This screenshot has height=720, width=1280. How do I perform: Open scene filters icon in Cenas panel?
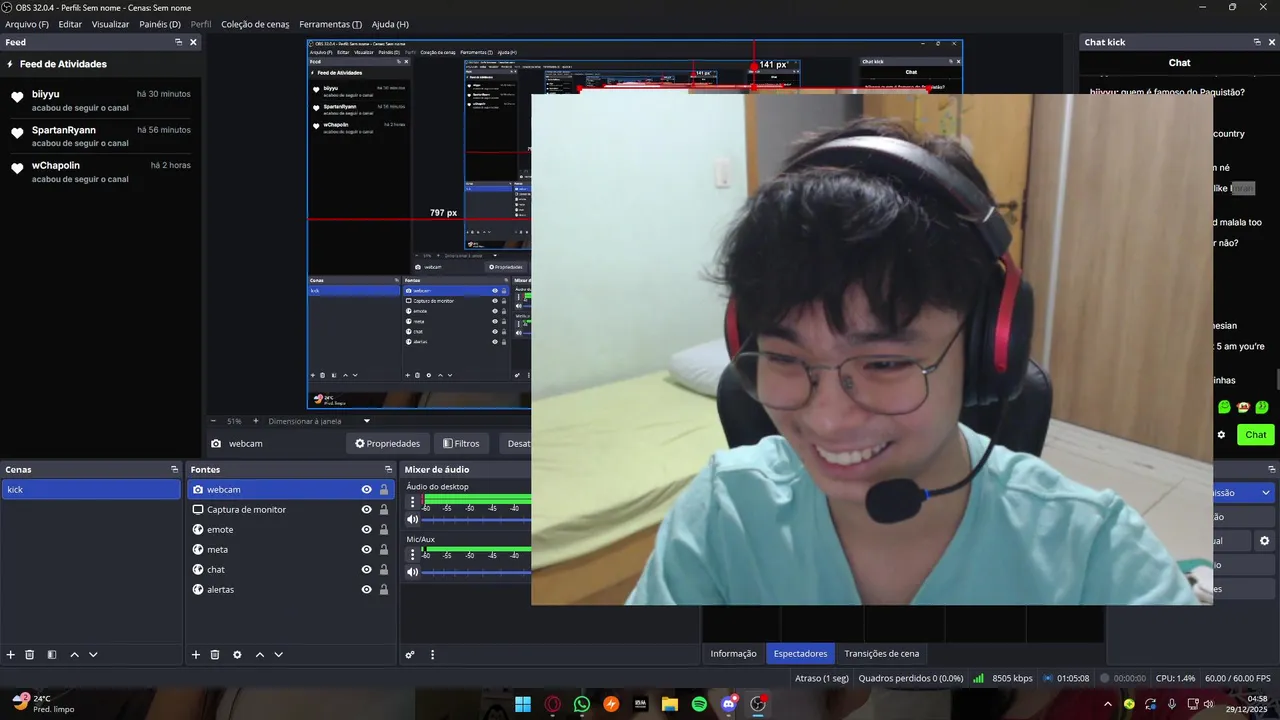pyautogui.click(x=52, y=655)
